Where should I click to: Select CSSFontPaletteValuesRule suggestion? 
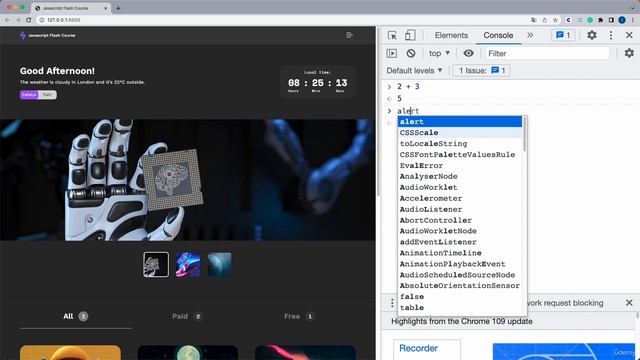coord(460,155)
